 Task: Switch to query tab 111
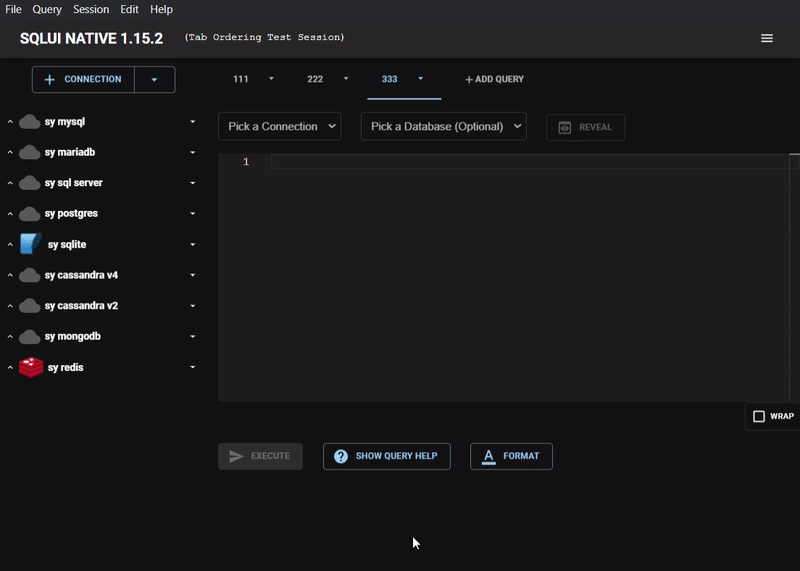click(x=240, y=79)
